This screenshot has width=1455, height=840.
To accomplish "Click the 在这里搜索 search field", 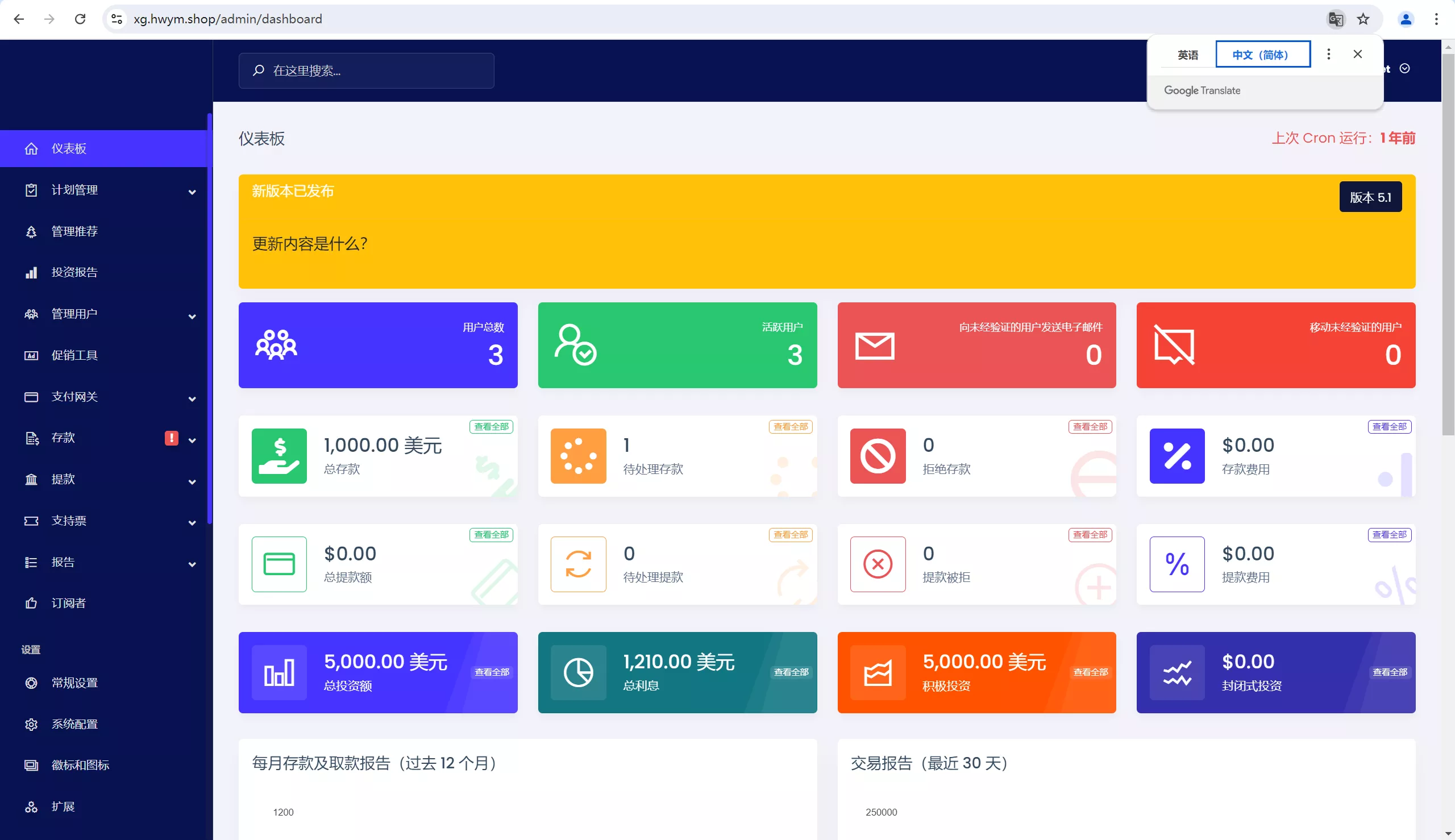I will tap(367, 70).
